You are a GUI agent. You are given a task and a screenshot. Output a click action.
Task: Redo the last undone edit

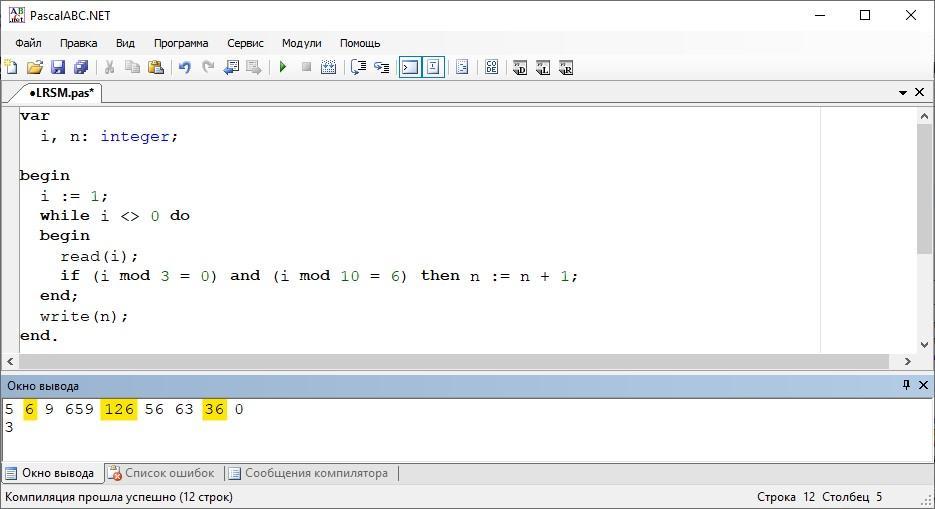(208, 67)
